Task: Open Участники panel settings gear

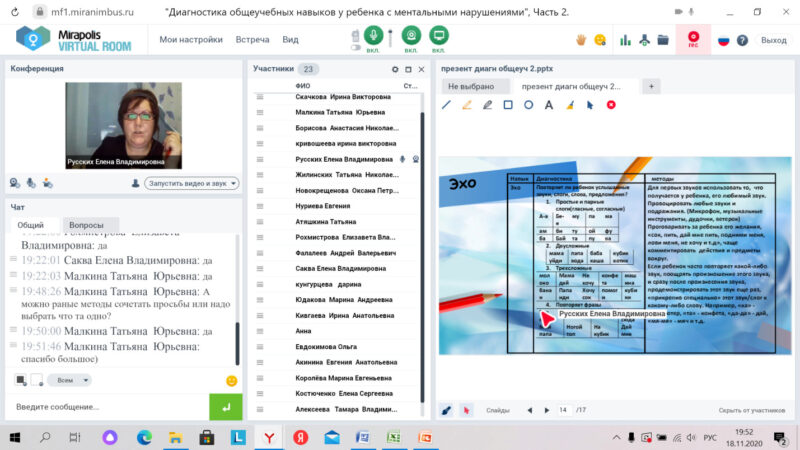Action: [395, 69]
